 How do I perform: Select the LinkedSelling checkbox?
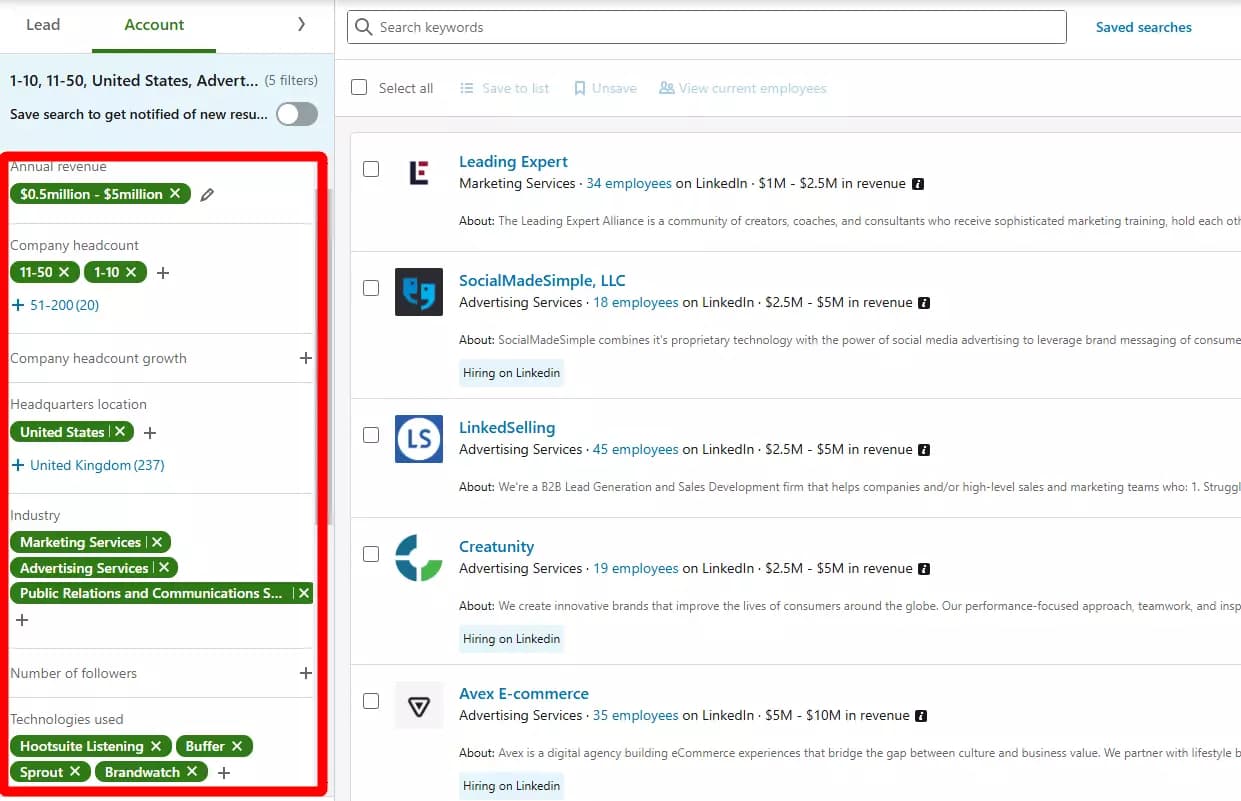(x=371, y=435)
